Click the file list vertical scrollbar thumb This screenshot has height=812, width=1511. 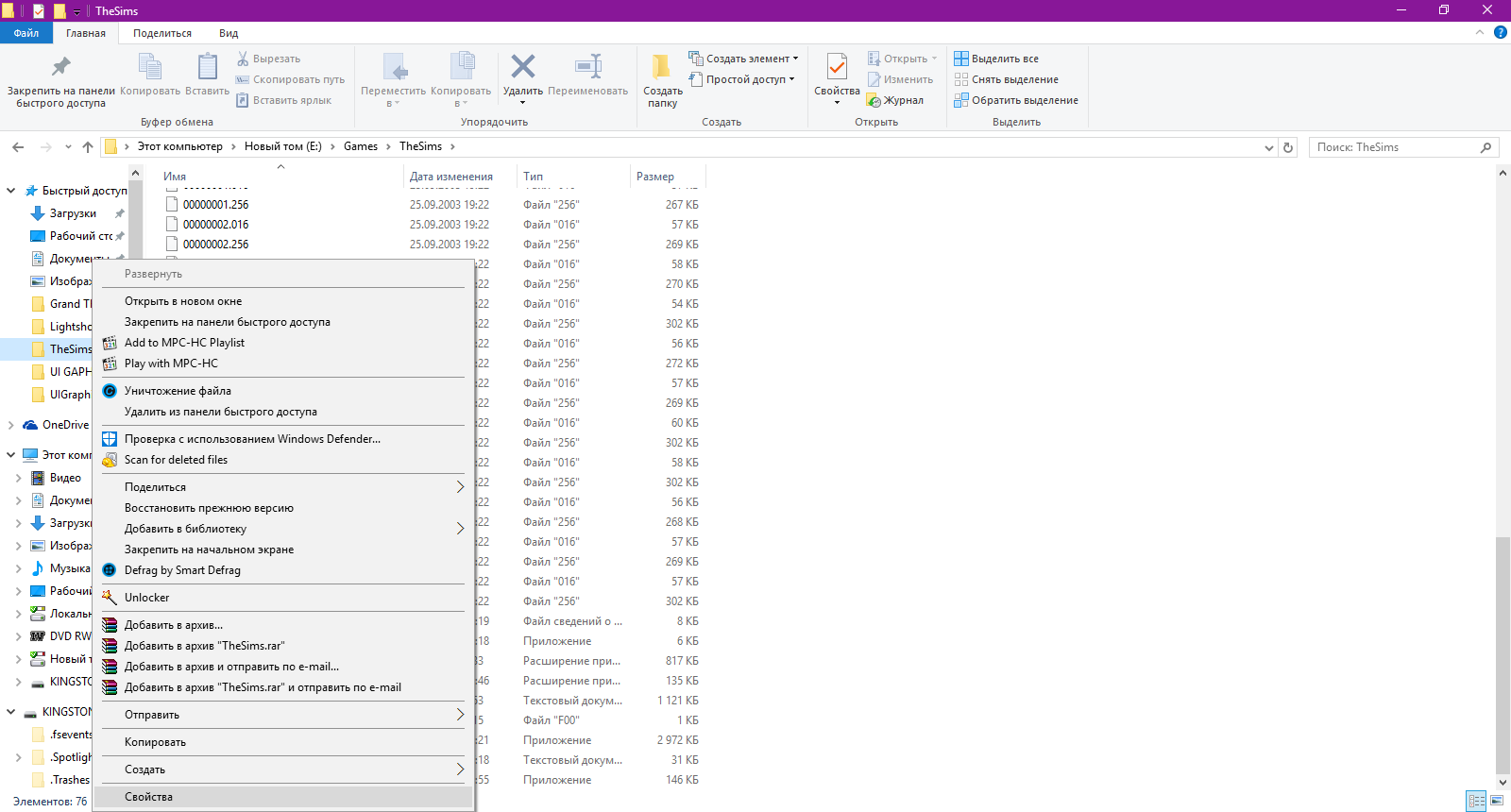click(x=1503, y=654)
